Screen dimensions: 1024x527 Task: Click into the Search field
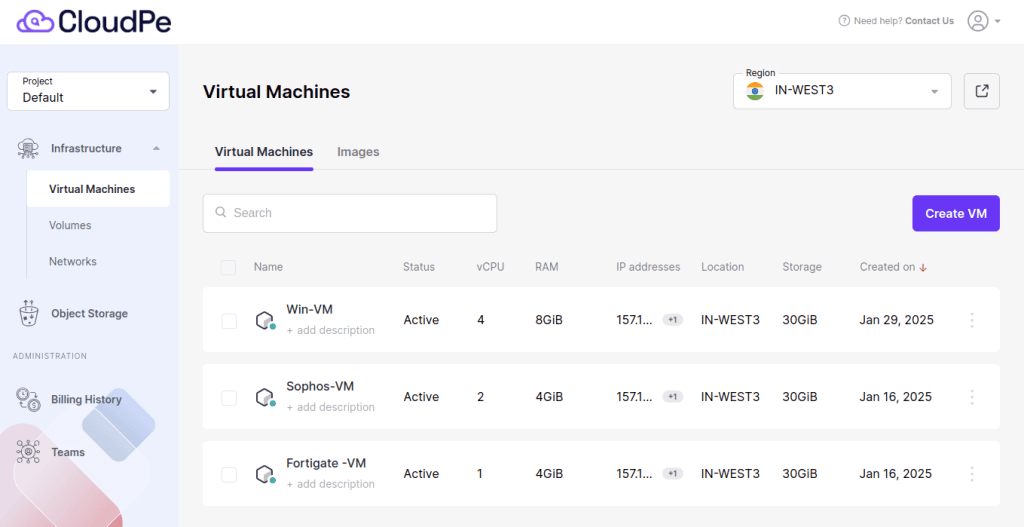350,213
